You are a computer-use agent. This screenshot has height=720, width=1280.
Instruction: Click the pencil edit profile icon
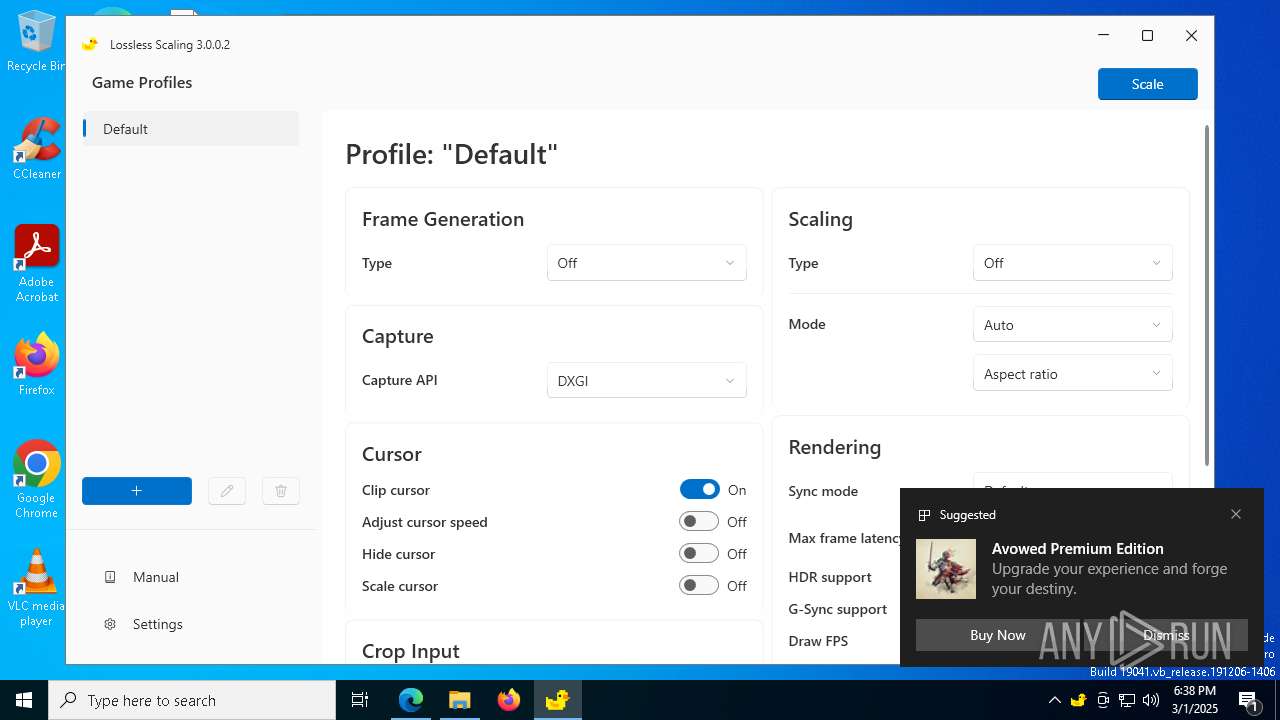[x=227, y=491]
